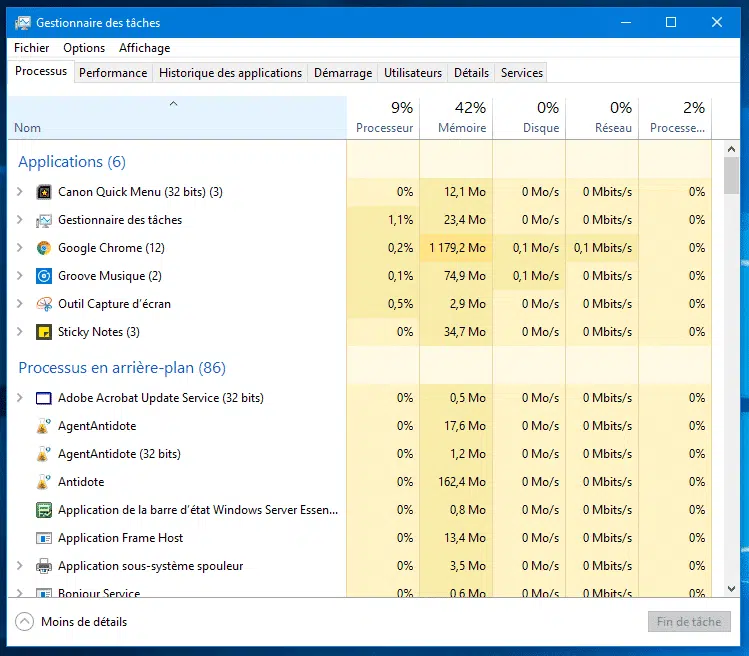Click the scrollbar up arrow
Screen dimensions: 749x656
(x=731, y=149)
